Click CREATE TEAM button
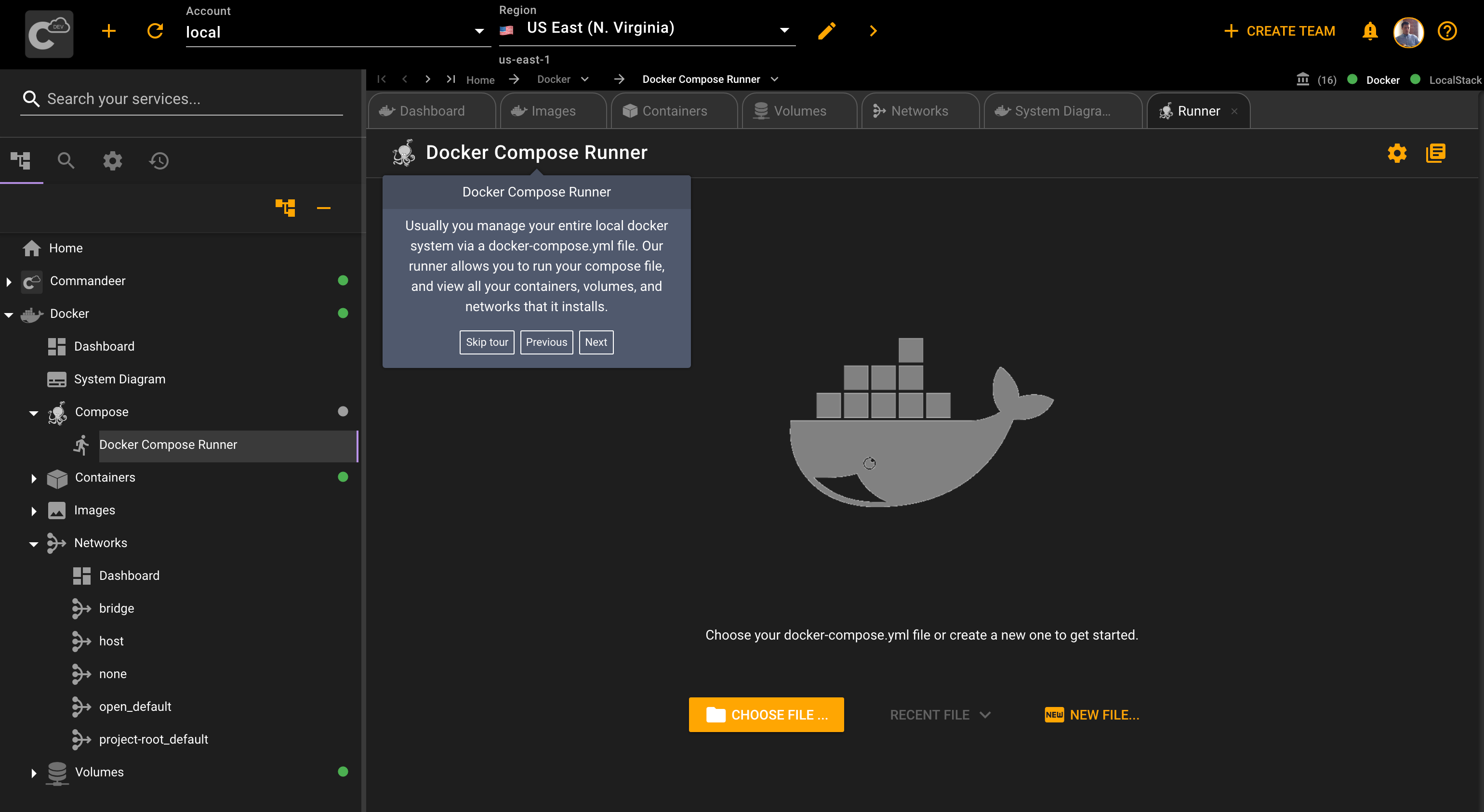This screenshot has width=1484, height=812. [x=1279, y=31]
